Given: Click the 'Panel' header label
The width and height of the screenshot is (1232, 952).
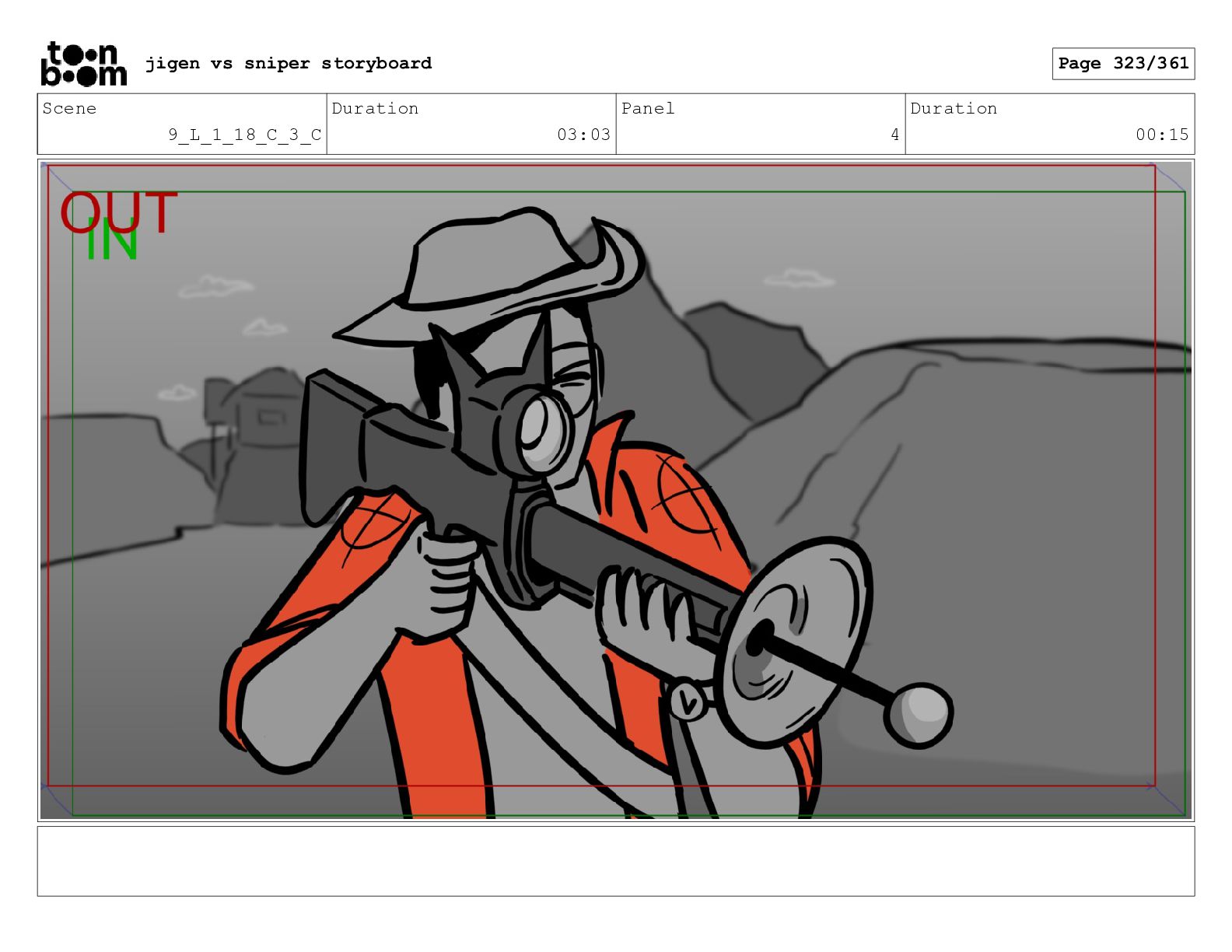Looking at the screenshot, I should coord(648,108).
